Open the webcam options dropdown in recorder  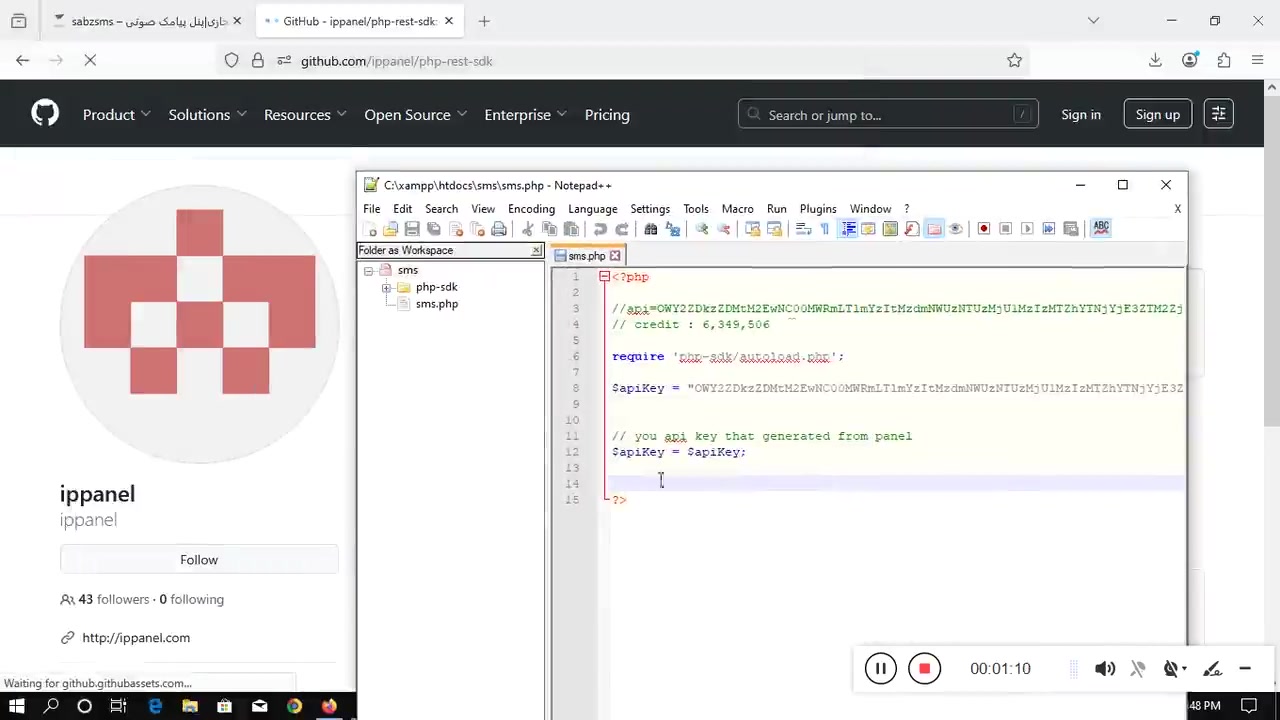pos(1184,669)
